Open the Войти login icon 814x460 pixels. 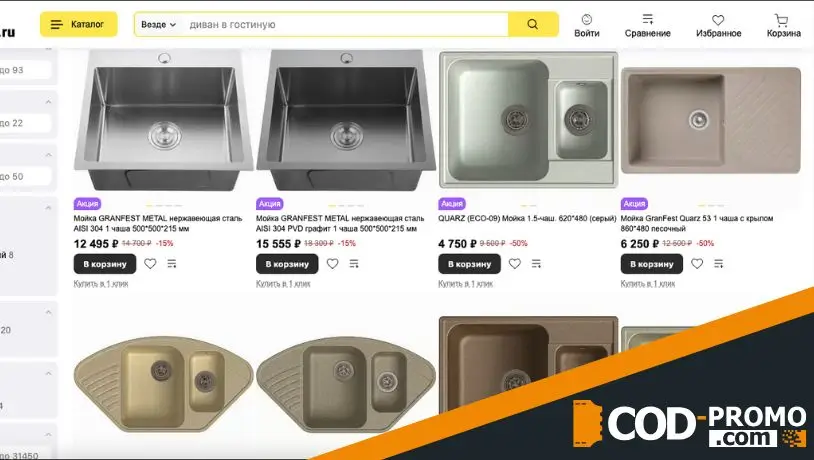click(x=587, y=25)
